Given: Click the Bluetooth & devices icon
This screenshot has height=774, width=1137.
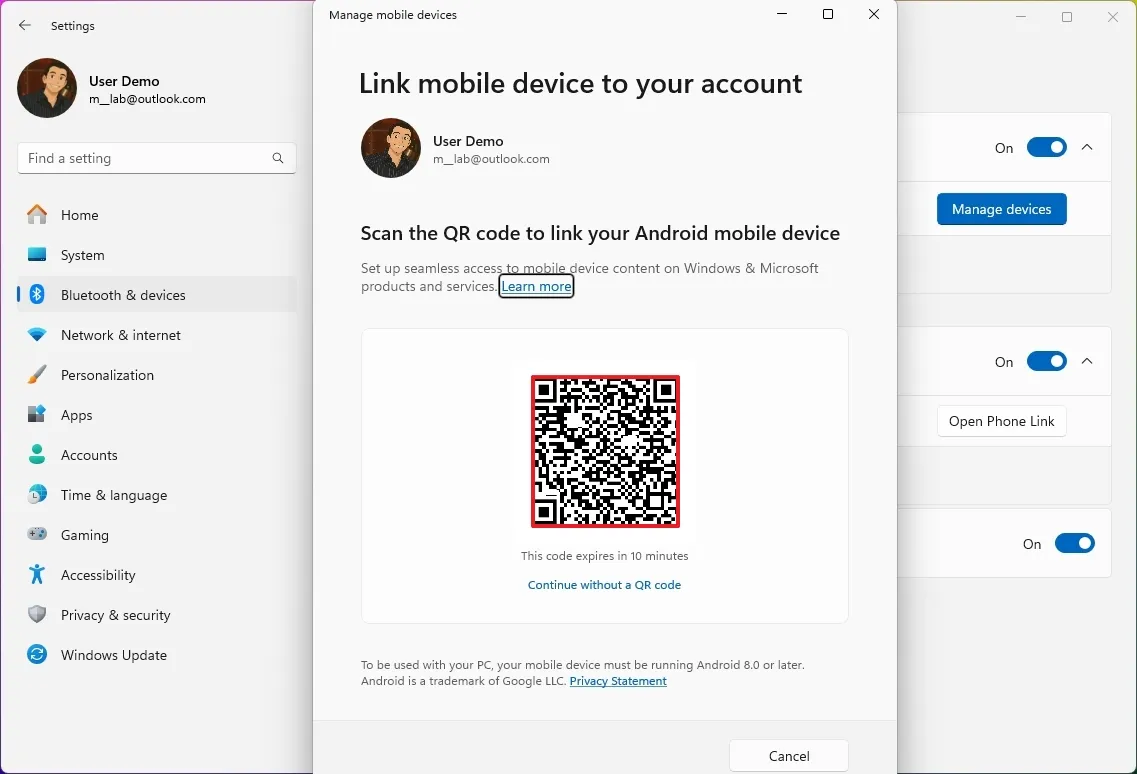Looking at the screenshot, I should coord(37,295).
